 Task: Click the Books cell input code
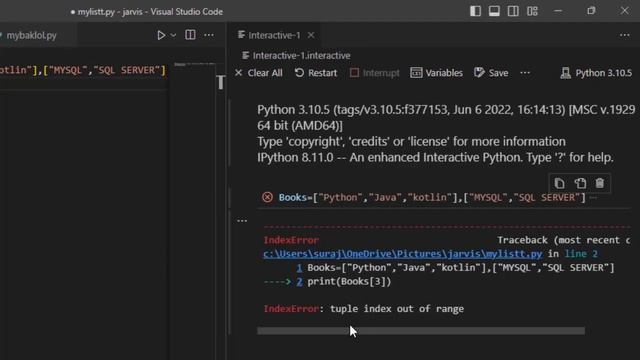pyautogui.click(x=432, y=198)
